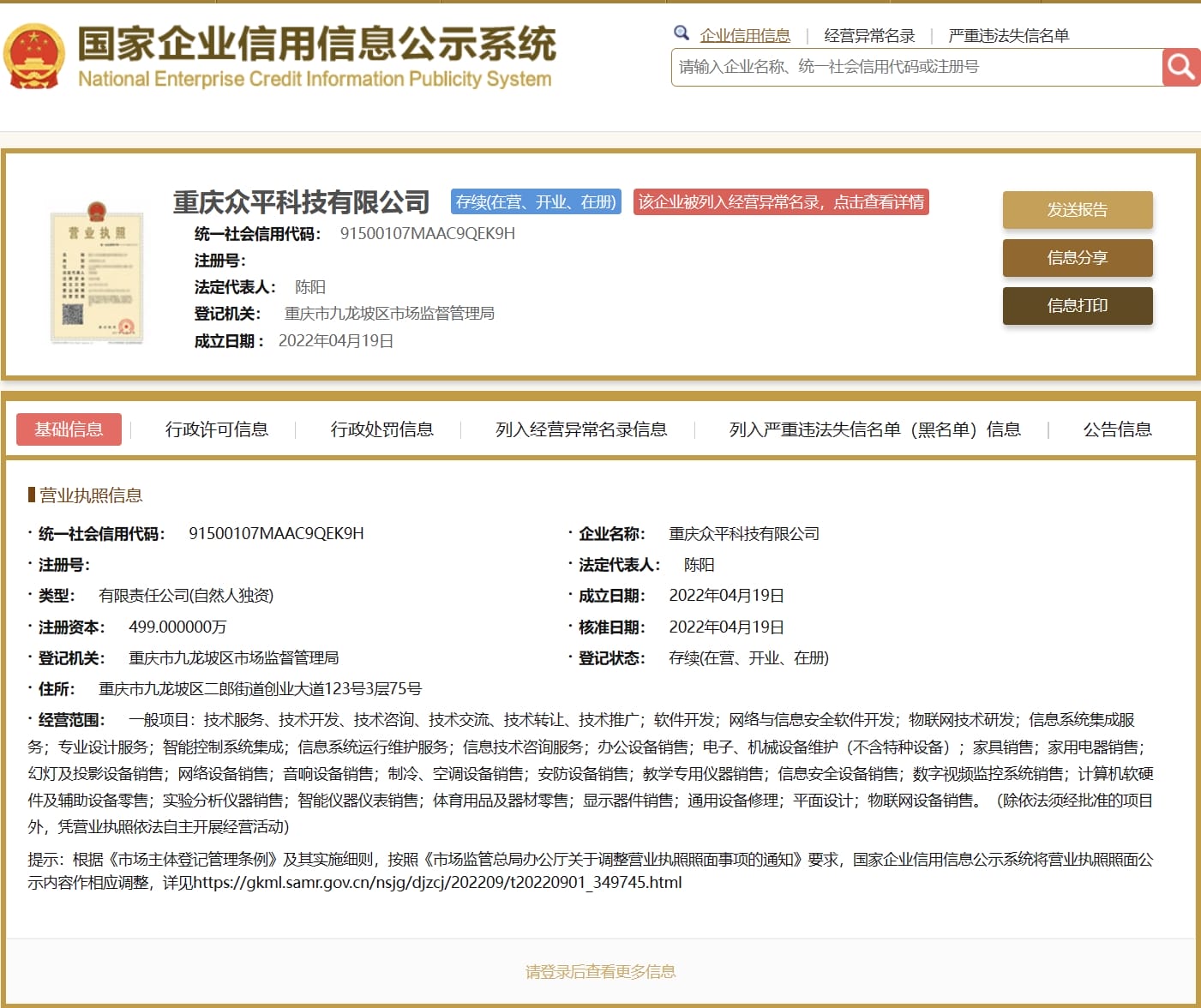This screenshot has height=1008, width=1201.
Task: Switch to the 行政许可信息 tab
Action: coord(216,429)
